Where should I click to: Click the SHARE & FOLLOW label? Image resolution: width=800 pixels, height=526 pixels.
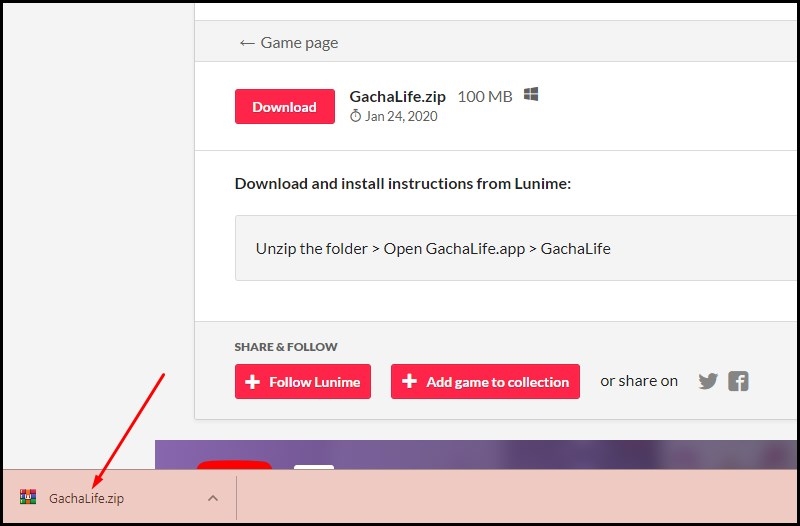(286, 347)
